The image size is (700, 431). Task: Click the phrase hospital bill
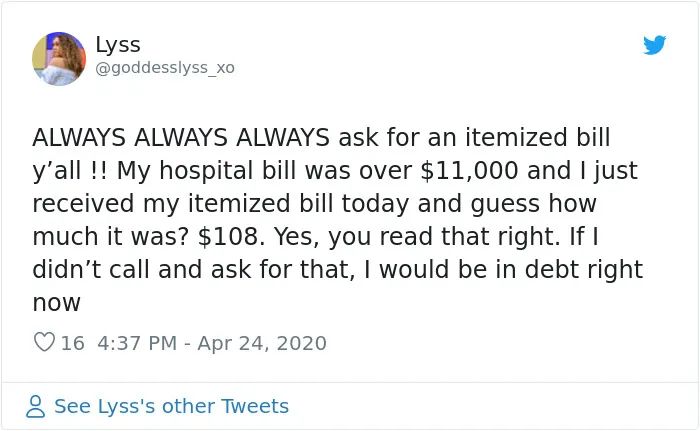(228, 171)
